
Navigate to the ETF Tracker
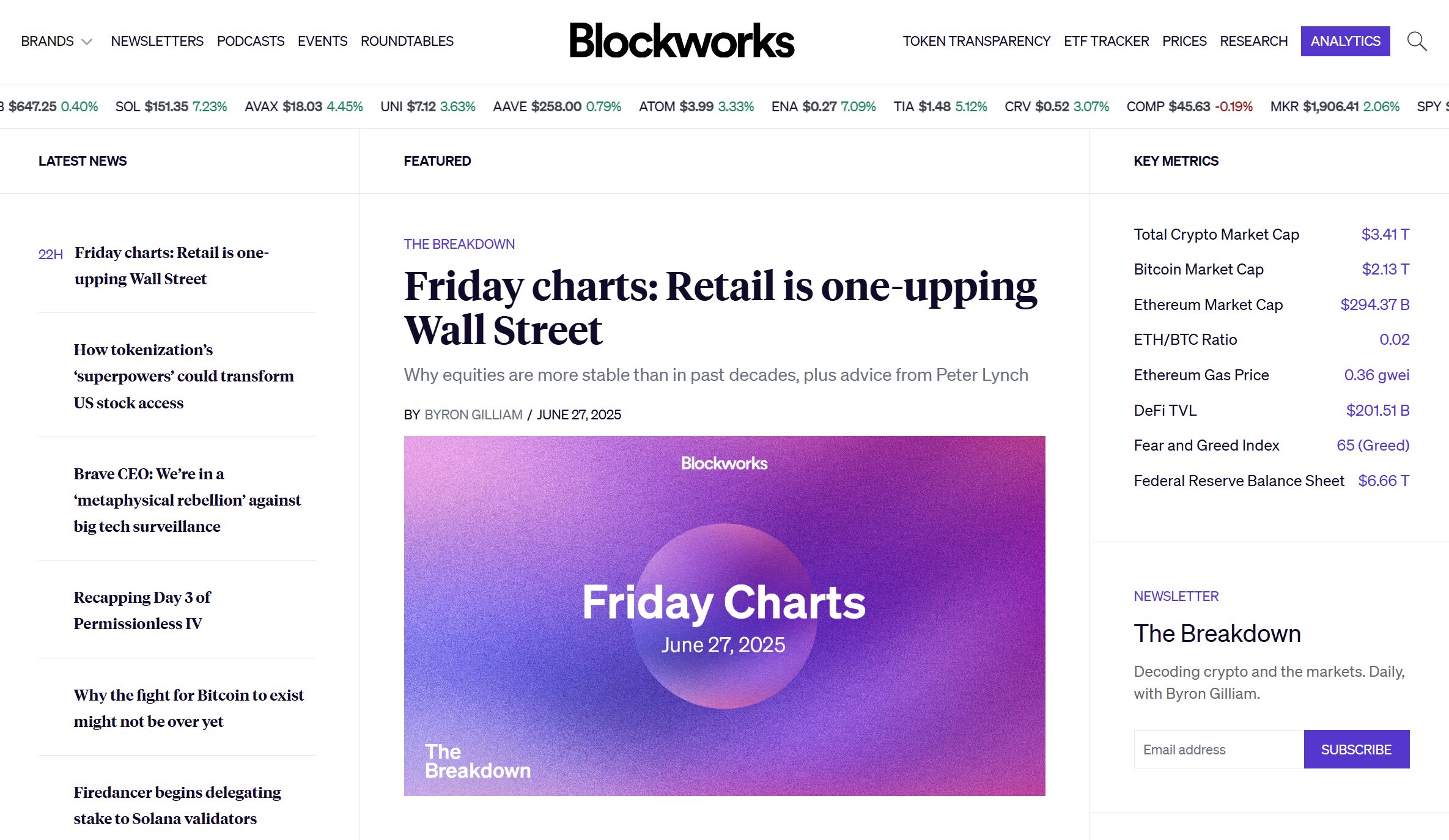tap(1106, 42)
